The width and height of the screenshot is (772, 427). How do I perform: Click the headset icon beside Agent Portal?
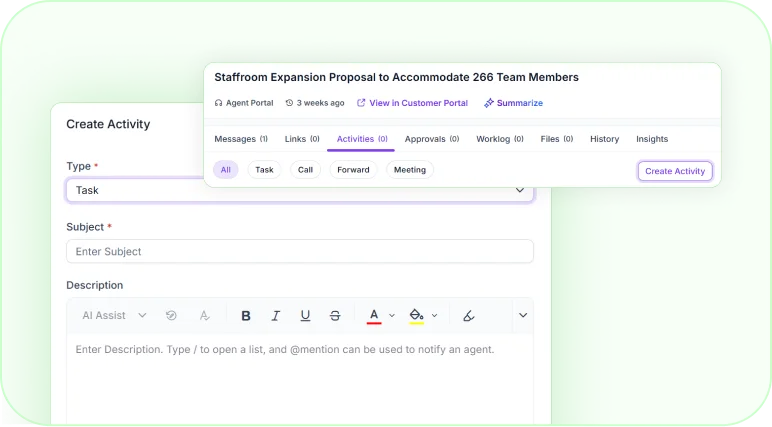coord(219,103)
